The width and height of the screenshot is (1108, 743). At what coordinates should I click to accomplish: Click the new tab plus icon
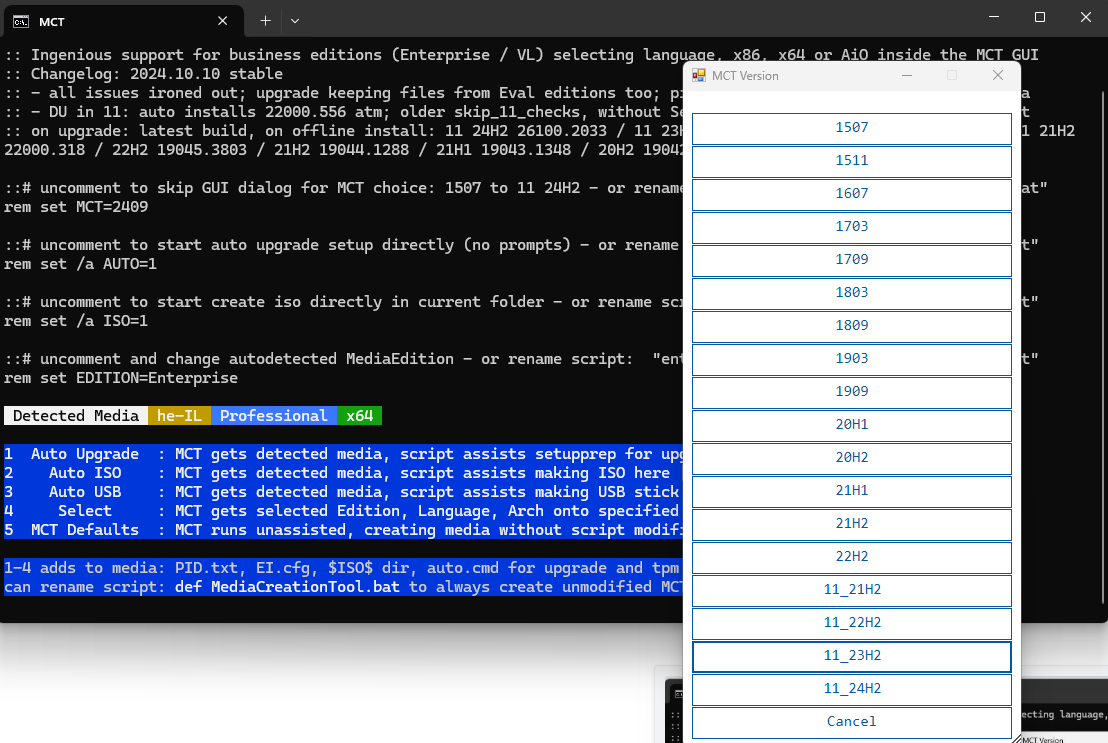tap(265, 20)
